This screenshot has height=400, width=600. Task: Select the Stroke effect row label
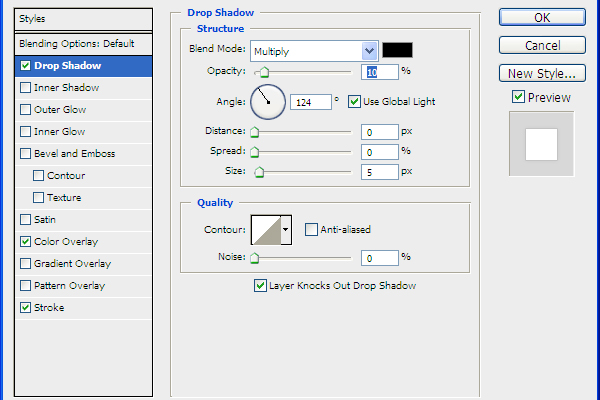point(49,308)
